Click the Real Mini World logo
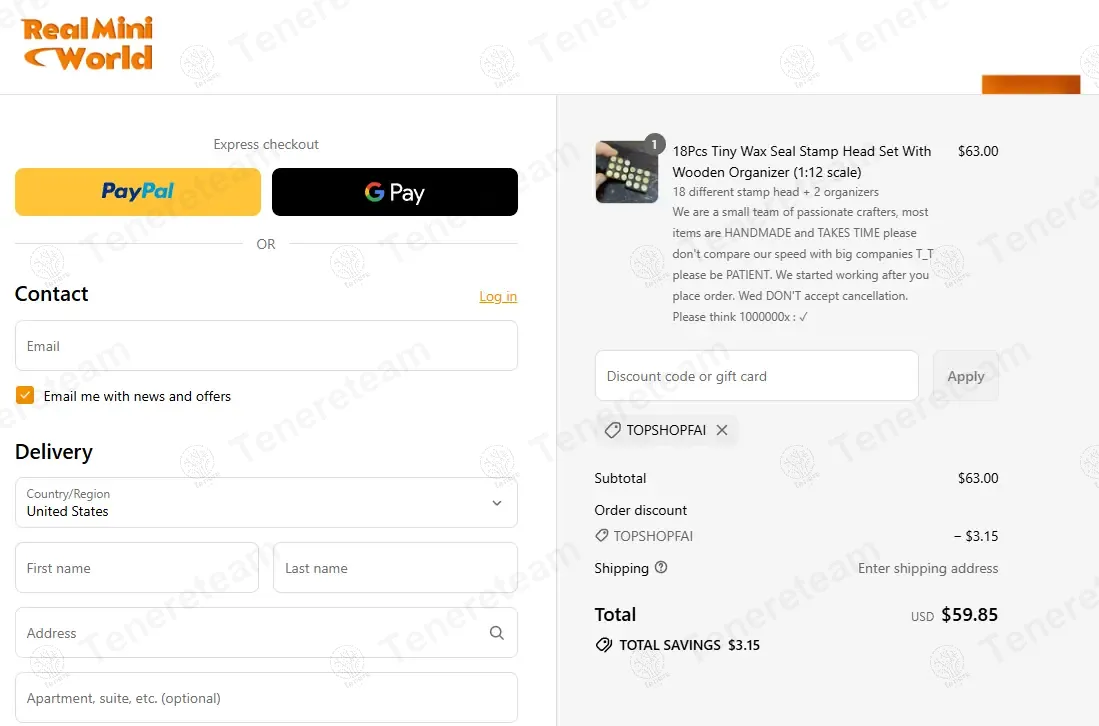 tap(88, 43)
